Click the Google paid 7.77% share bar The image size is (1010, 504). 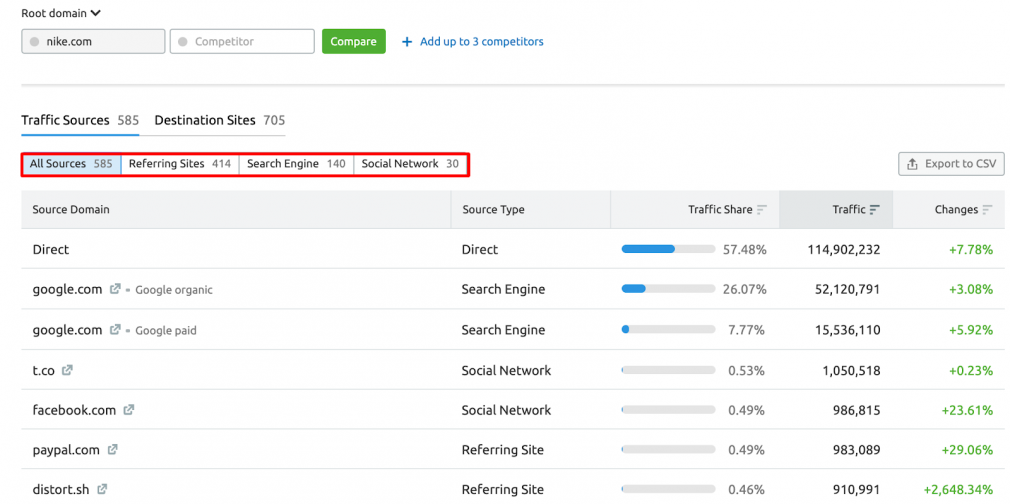click(x=668, y=329)
